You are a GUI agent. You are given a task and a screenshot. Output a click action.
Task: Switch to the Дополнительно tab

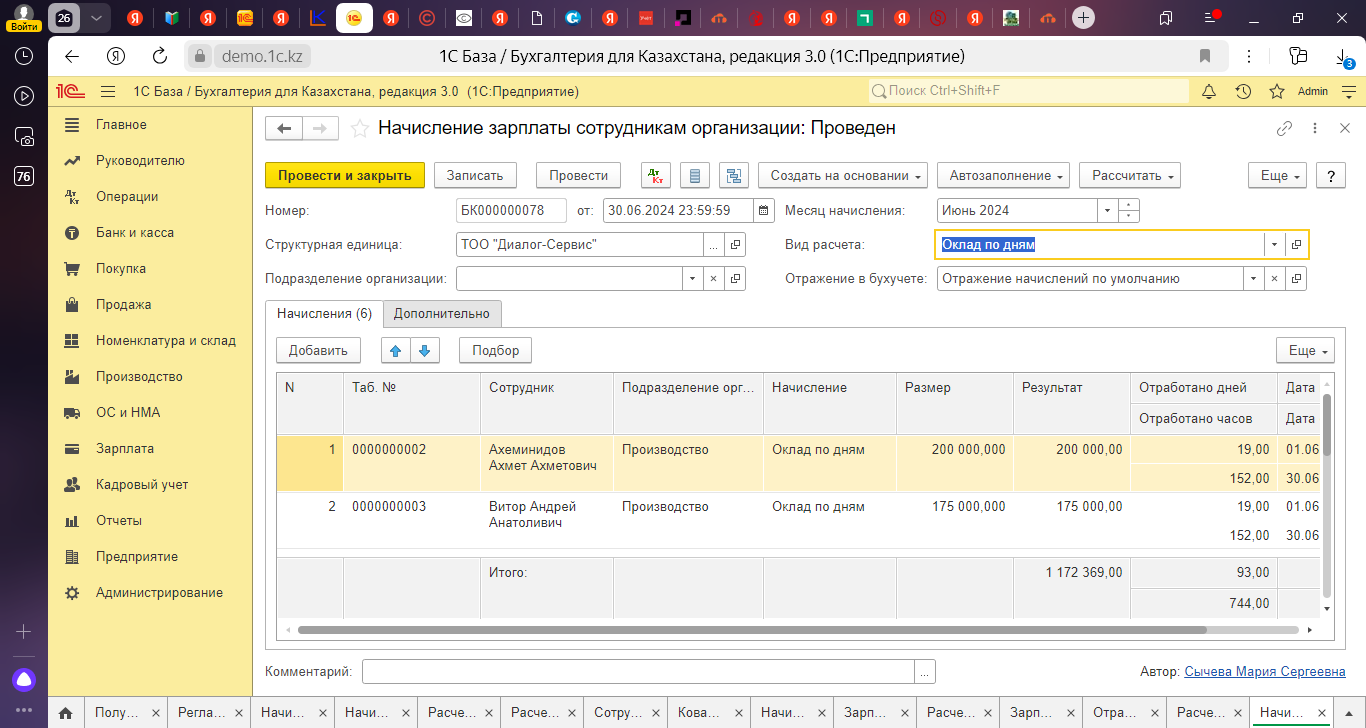[442, 313]
